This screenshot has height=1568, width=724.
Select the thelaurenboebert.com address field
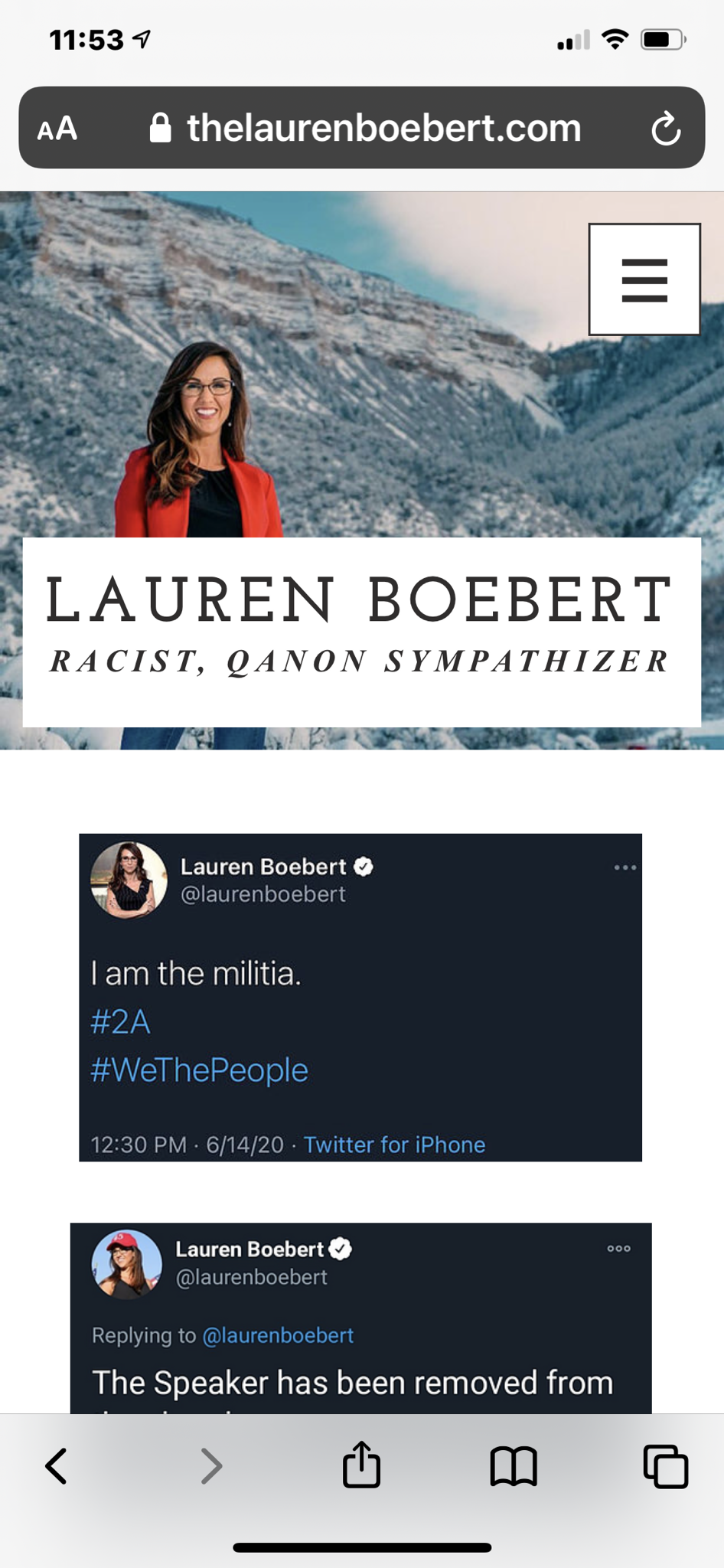click(362, 128)
